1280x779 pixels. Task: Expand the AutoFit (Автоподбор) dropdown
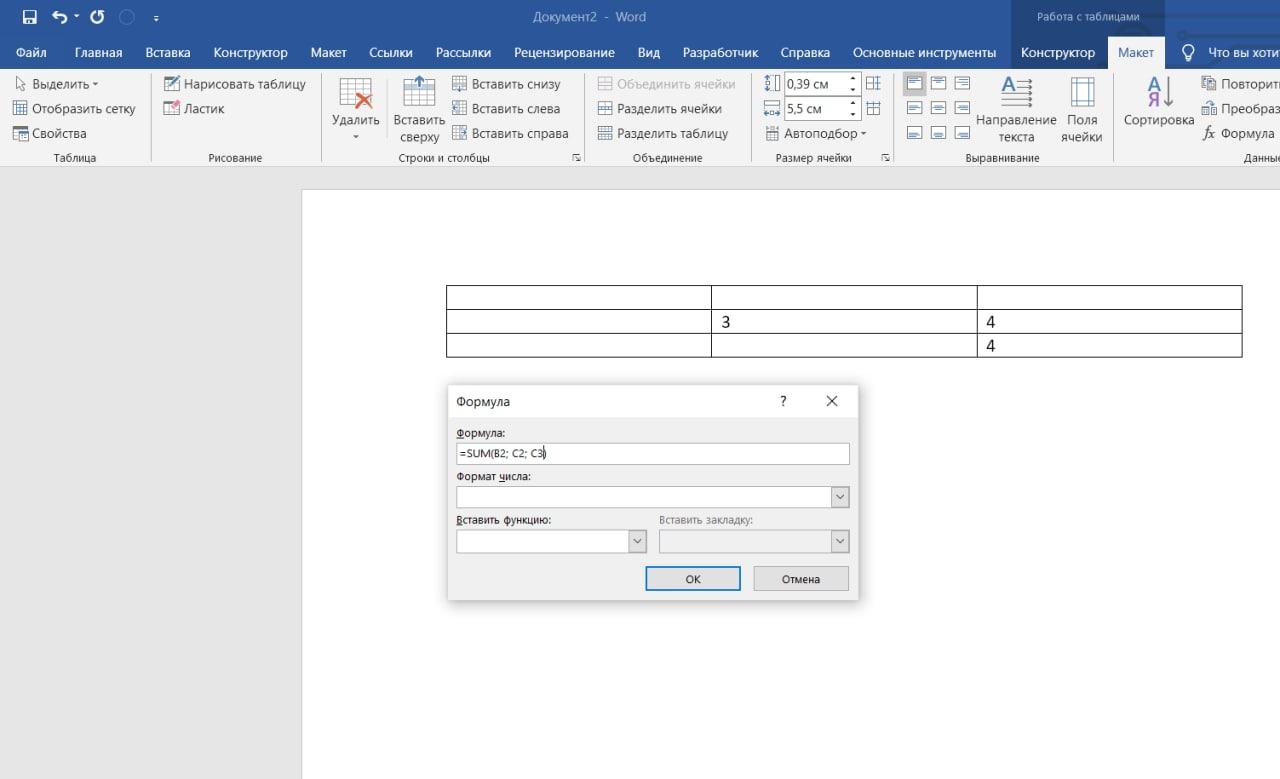816,133
